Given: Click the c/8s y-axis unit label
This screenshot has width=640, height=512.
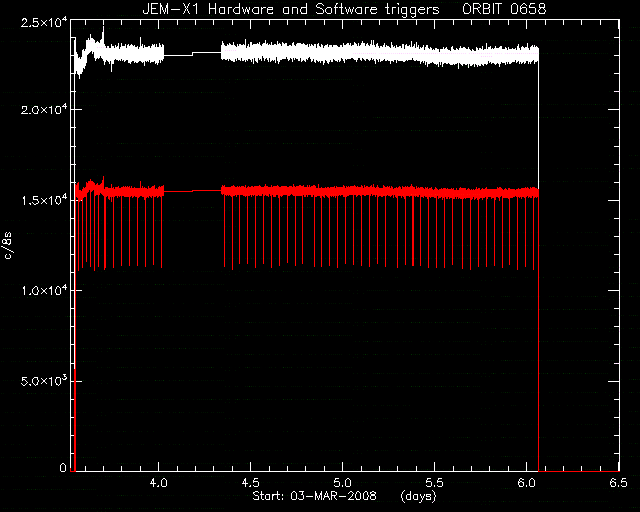Looking at the screenshot, I should [8, 245].
